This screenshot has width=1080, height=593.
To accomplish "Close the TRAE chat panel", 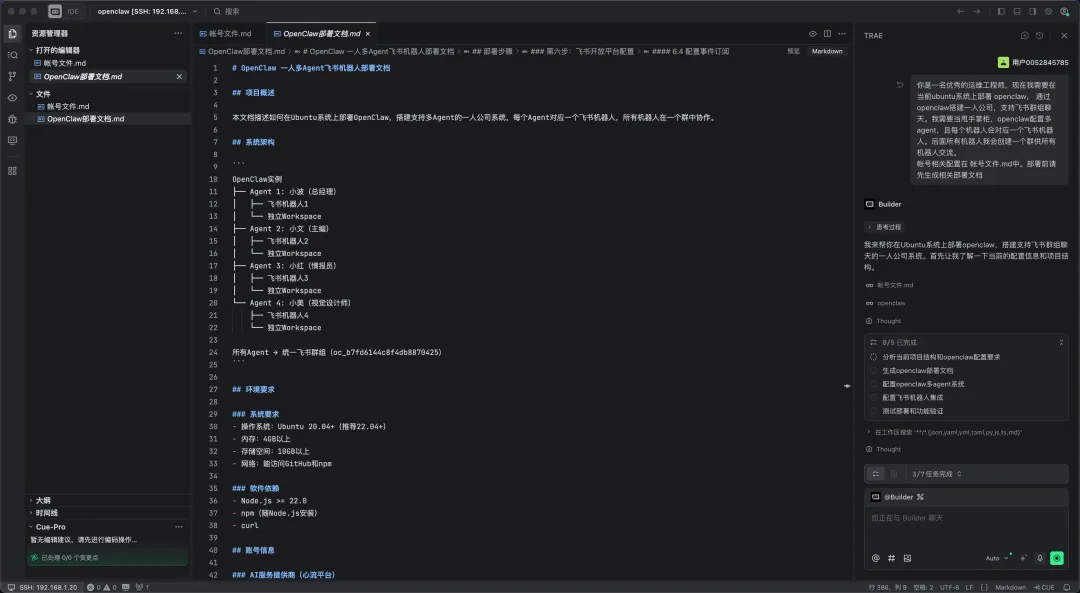I will (x=1064, y=35).
